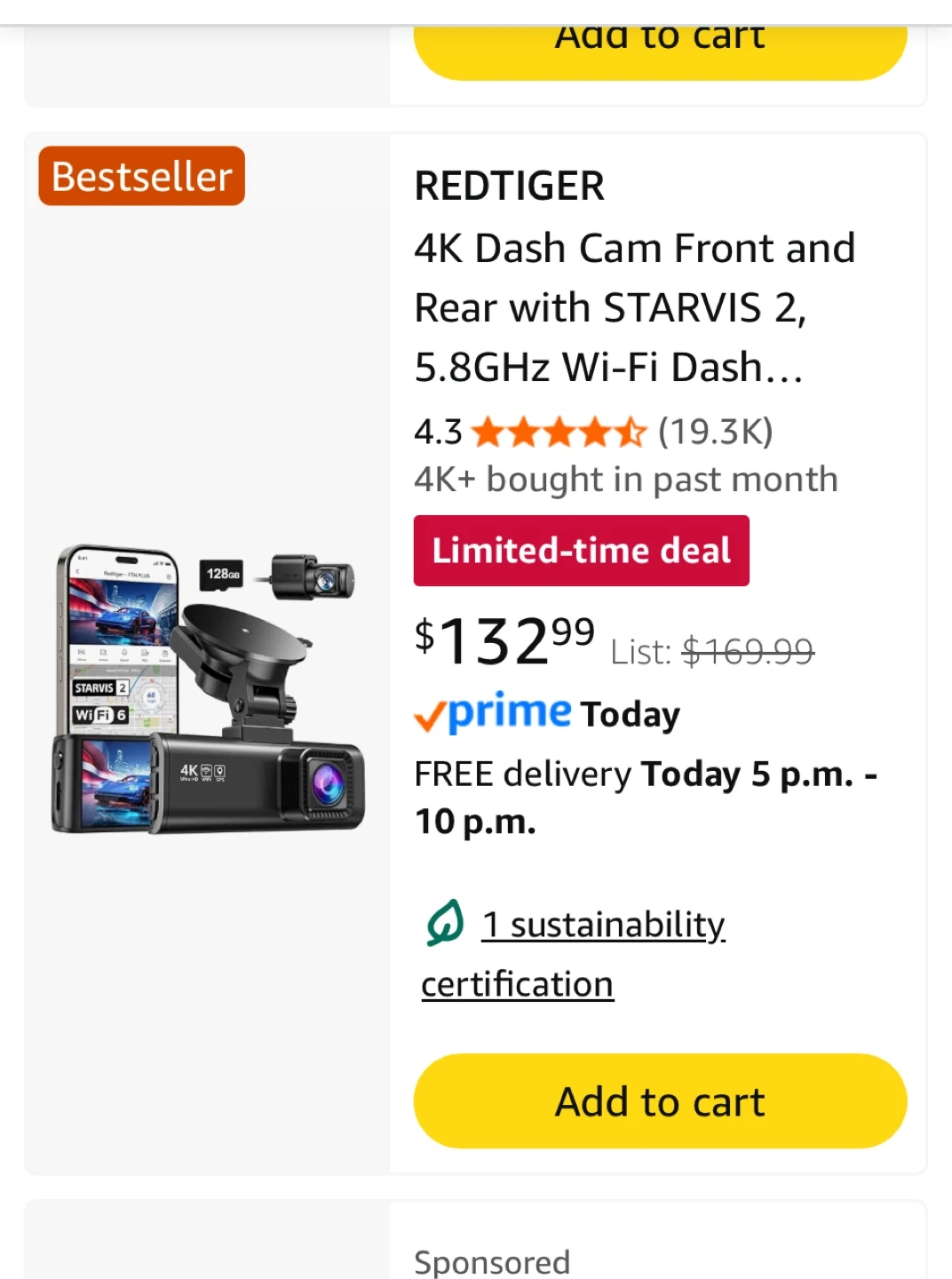The height and width of the screenshot is (1279, 952).
Task: Tap the STARVIS 2 badge on the image
Action: (101, 687)
